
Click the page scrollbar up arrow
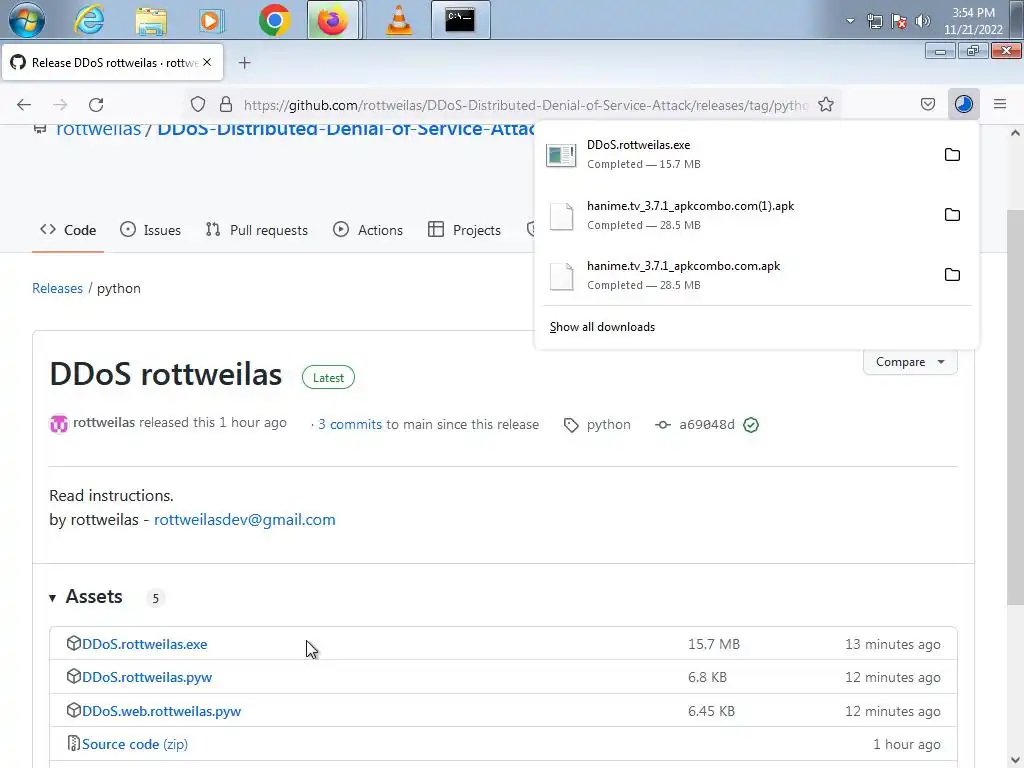click(x=1015, y=133)
